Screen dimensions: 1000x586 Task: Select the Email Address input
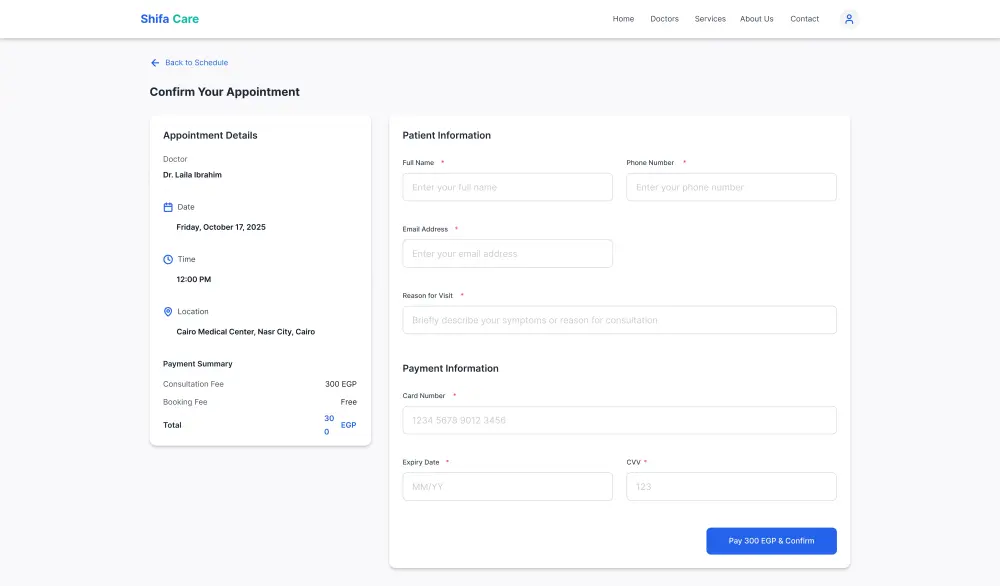507,254
